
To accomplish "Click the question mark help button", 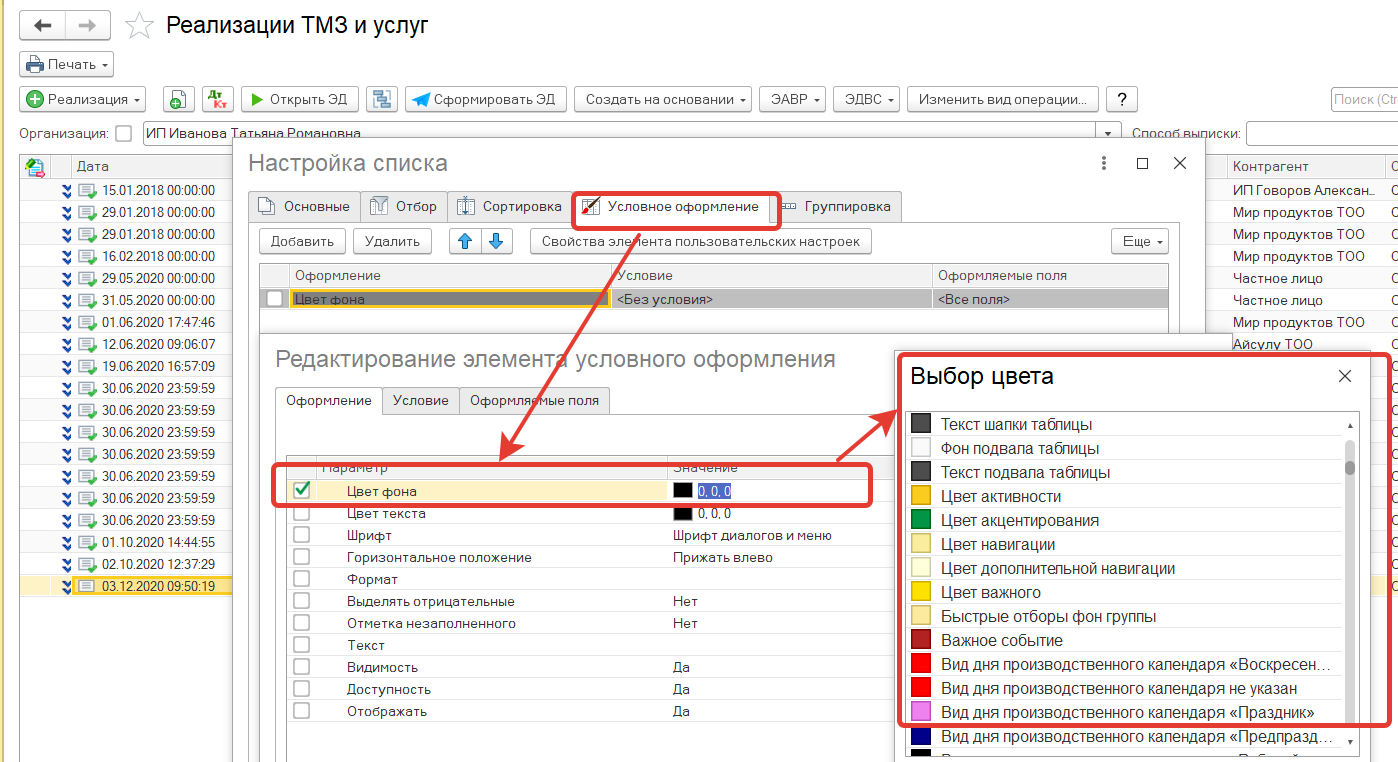I will tap(1122, 99).
